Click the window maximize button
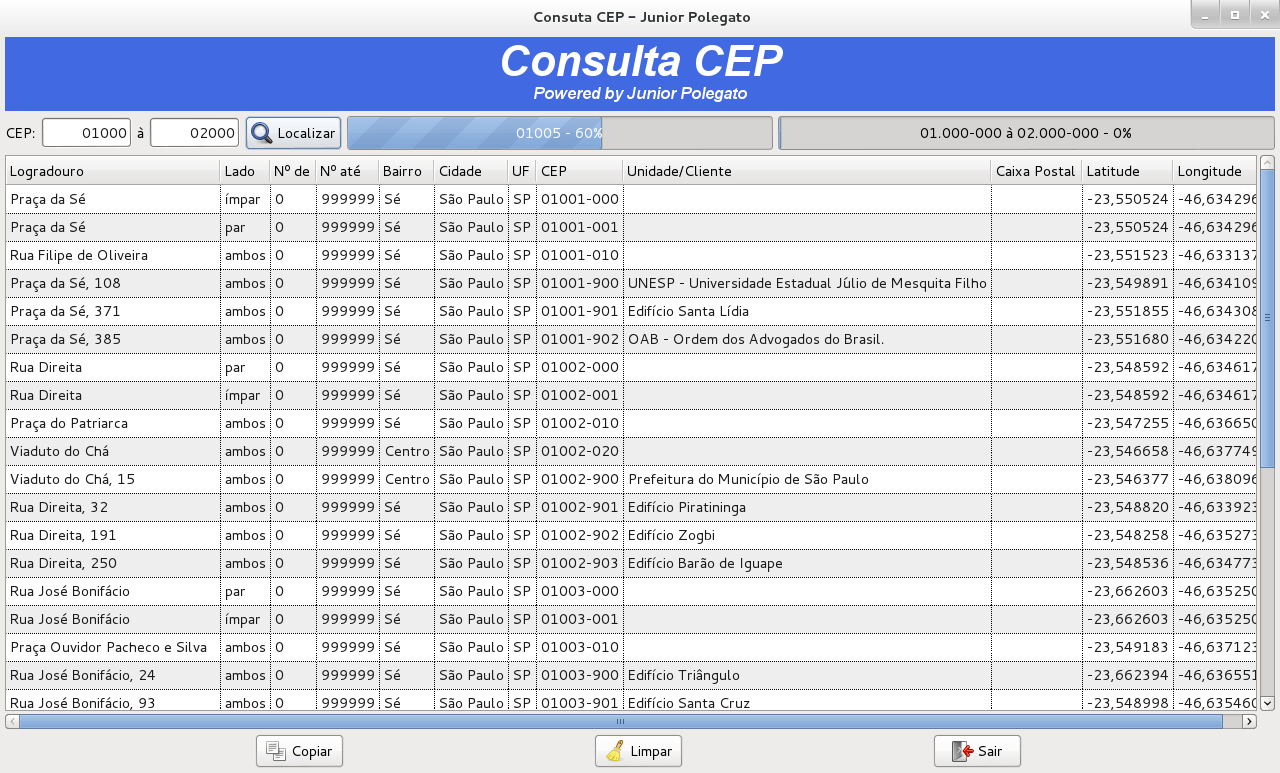 tap(1236, 15)
